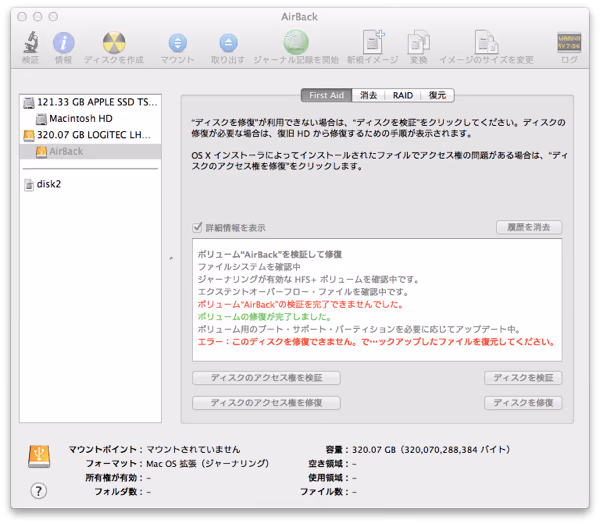The image size is (600, 524).
Task: Select AirBack volume in sidebar
Action: pos(91,152)
